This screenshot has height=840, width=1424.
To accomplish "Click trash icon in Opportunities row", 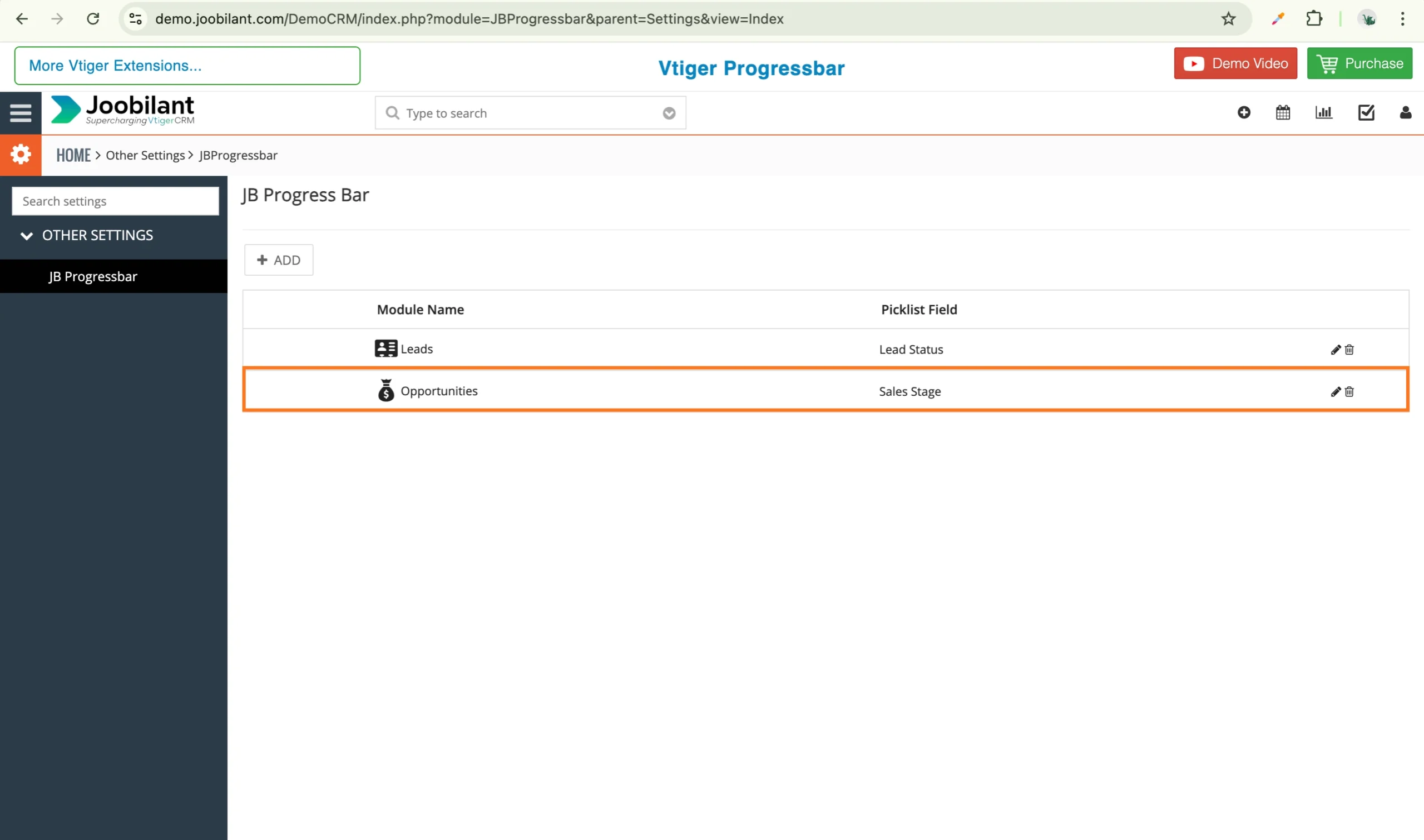I will 1349,392.
